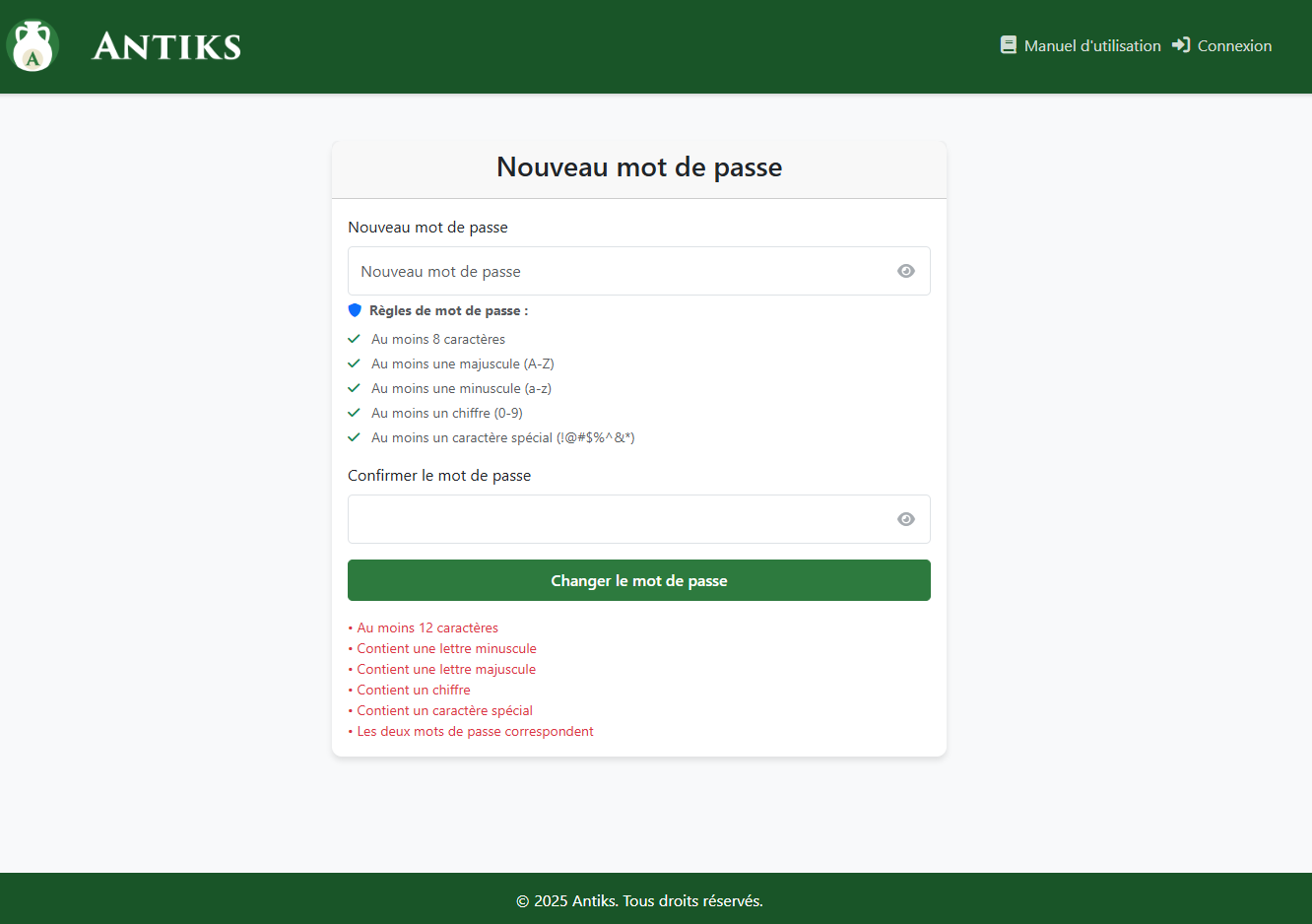Select the book icon beside Manuel d'utilisation

[1008, 44]
